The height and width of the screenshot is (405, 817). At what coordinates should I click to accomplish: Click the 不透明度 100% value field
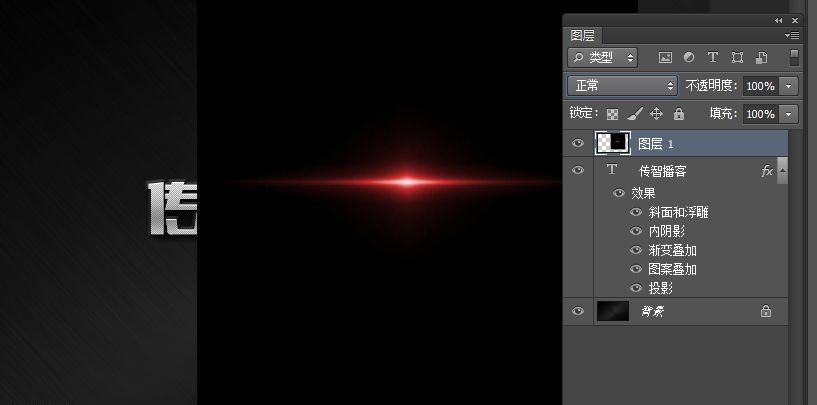click(761, 86)
